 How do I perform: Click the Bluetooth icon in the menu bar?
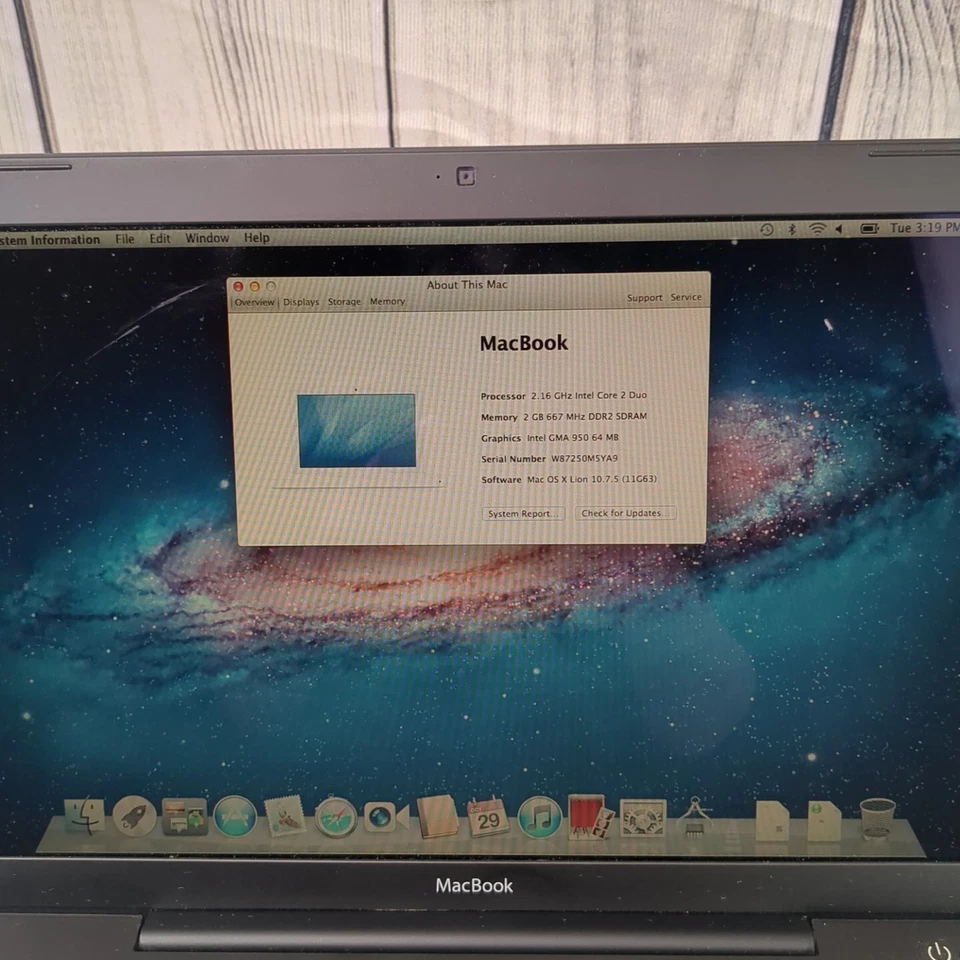point(792,229)
